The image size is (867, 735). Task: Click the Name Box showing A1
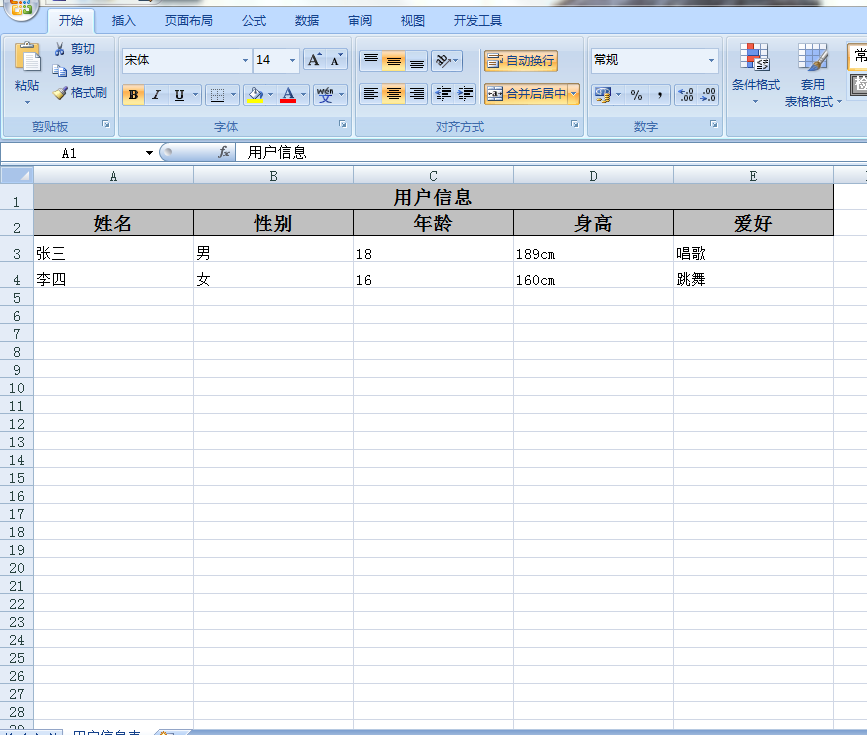71,153
